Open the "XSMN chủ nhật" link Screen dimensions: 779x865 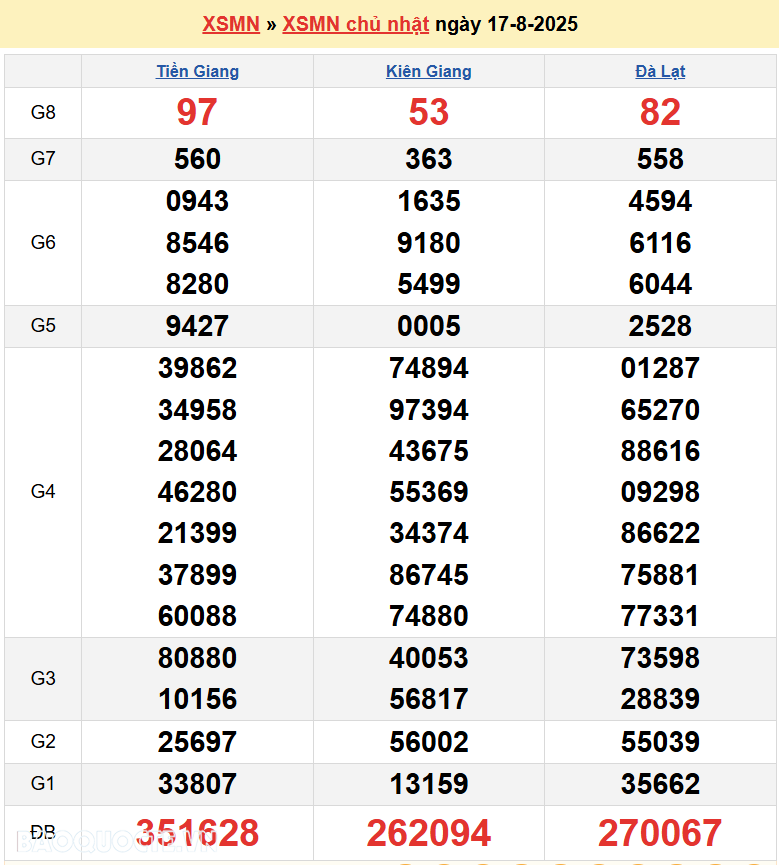tap(355, 24)
